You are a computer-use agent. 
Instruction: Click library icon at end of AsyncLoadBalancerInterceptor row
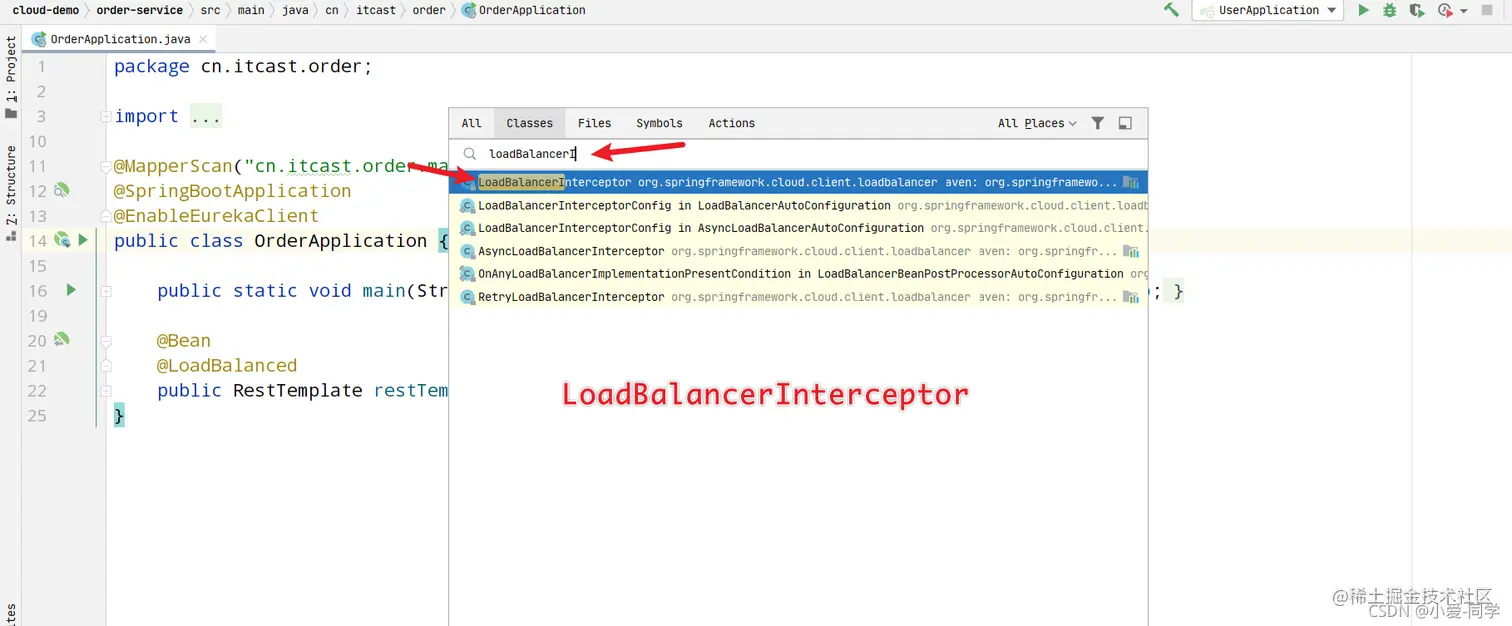pyautogui.click(x=1131, y=251)
